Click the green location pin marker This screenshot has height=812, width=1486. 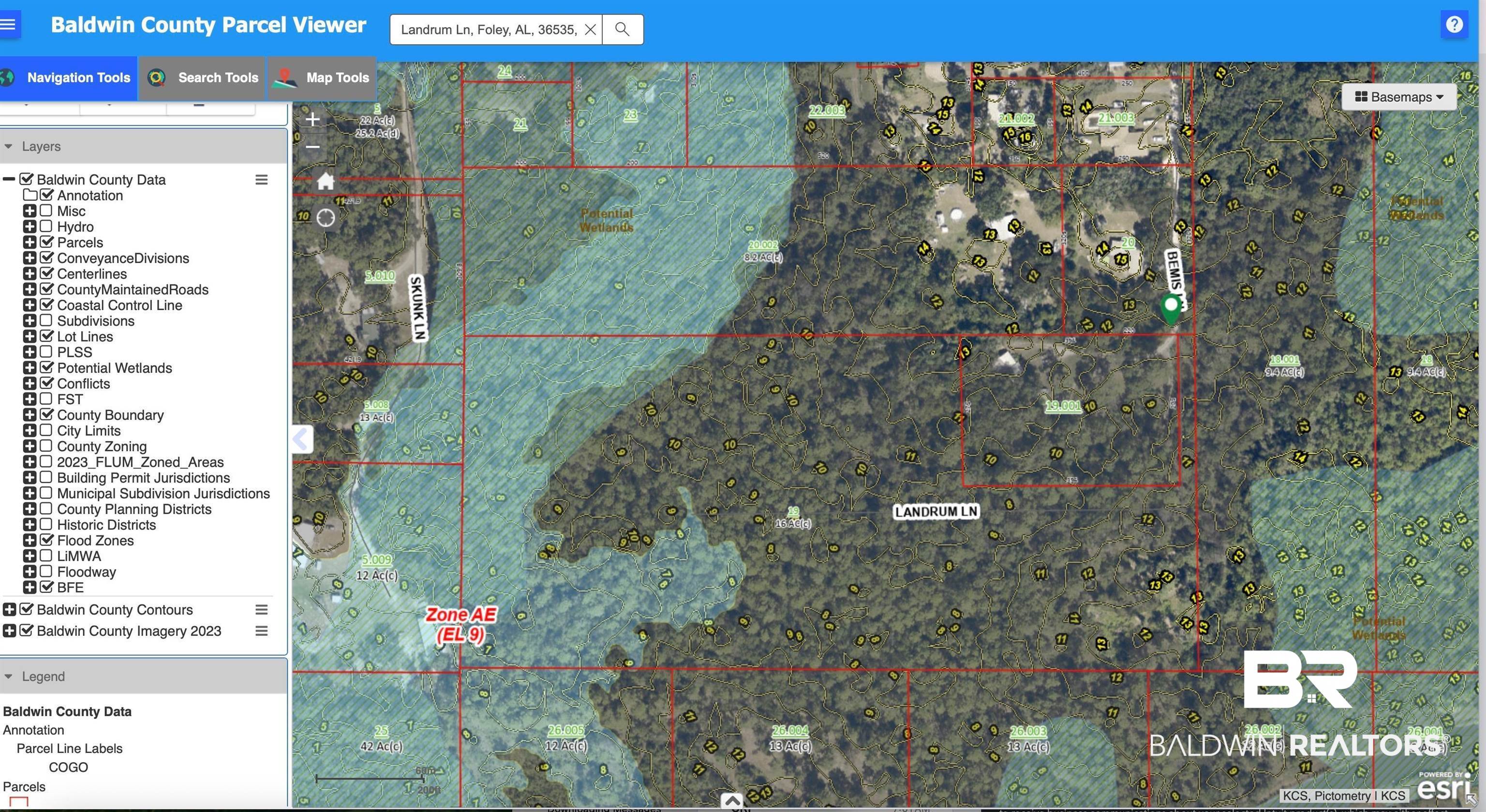(x=1171, y=309)
